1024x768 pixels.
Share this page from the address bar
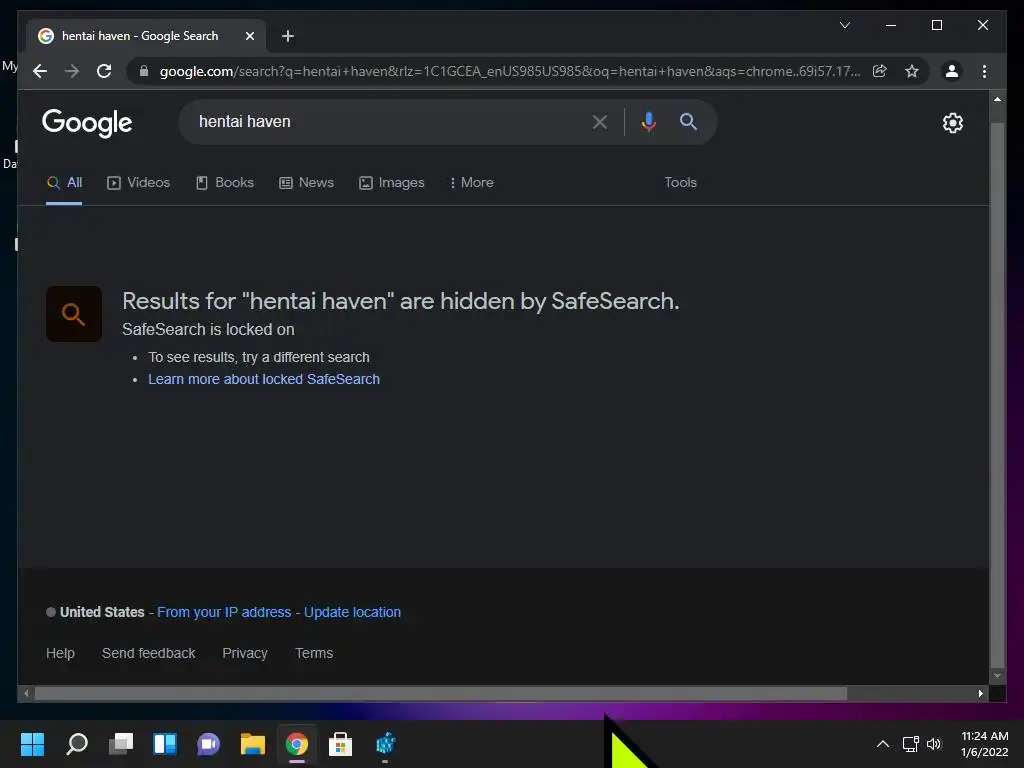pyautogui.click(x=880, y=71)
